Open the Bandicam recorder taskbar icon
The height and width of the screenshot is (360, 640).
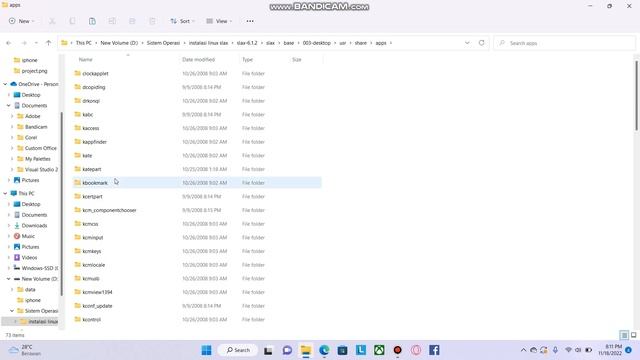[x=398, y=350]
